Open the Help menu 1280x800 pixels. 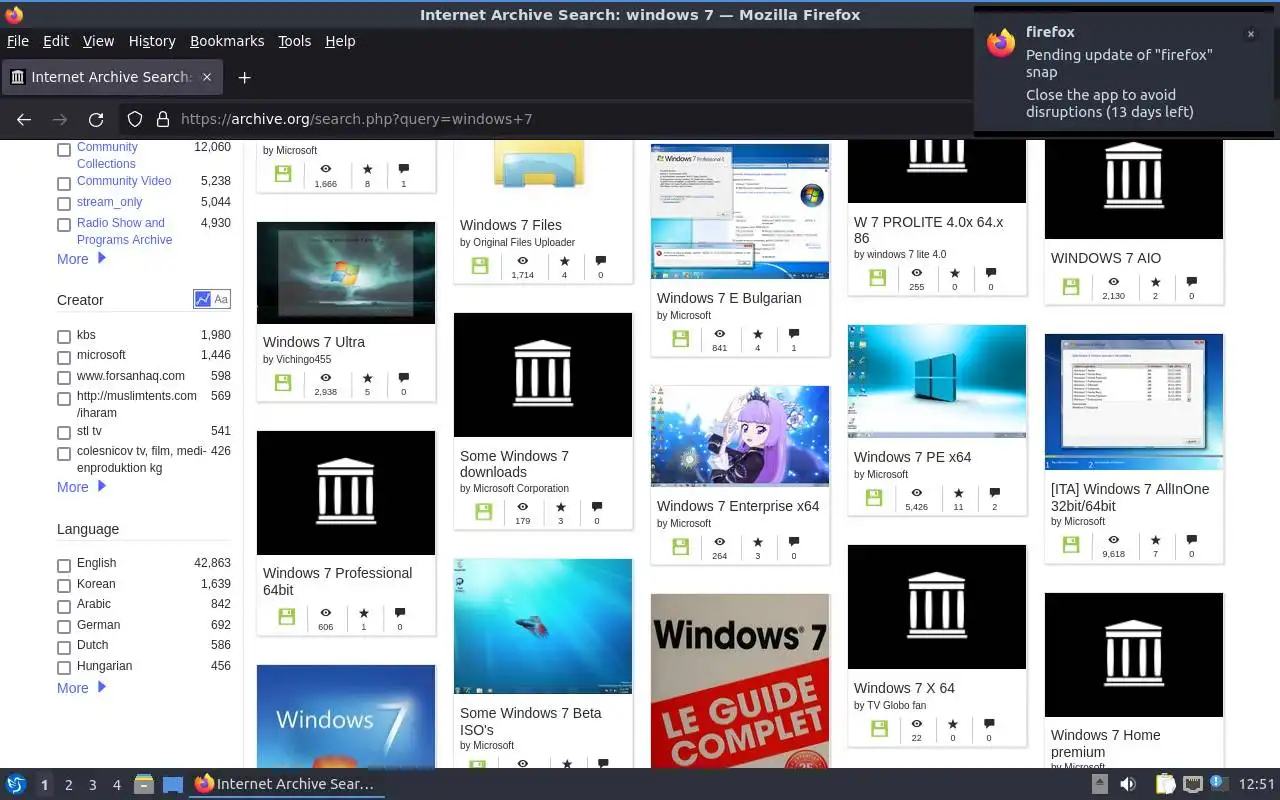pos(340,41)
